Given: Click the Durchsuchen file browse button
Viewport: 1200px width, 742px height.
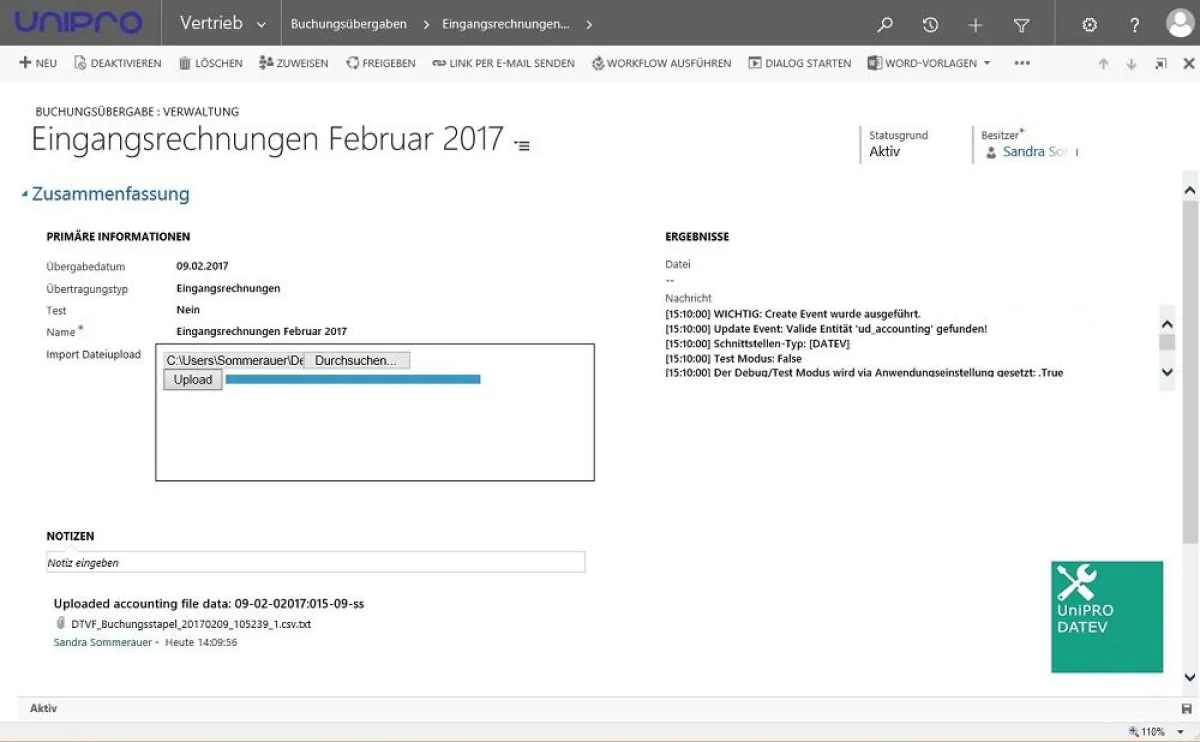Looking at the screenshot, I should pyautogui.click(x=356, y=359).
